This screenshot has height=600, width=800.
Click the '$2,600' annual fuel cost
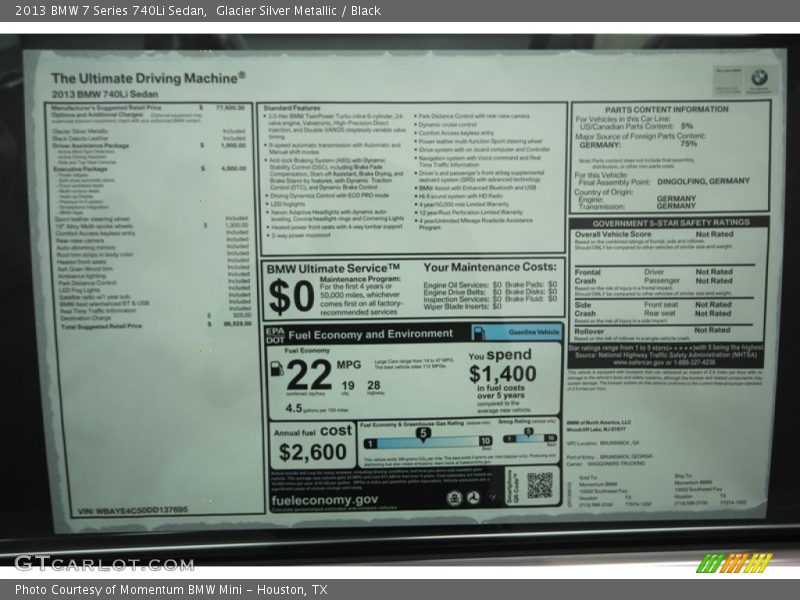pos(313,452)
